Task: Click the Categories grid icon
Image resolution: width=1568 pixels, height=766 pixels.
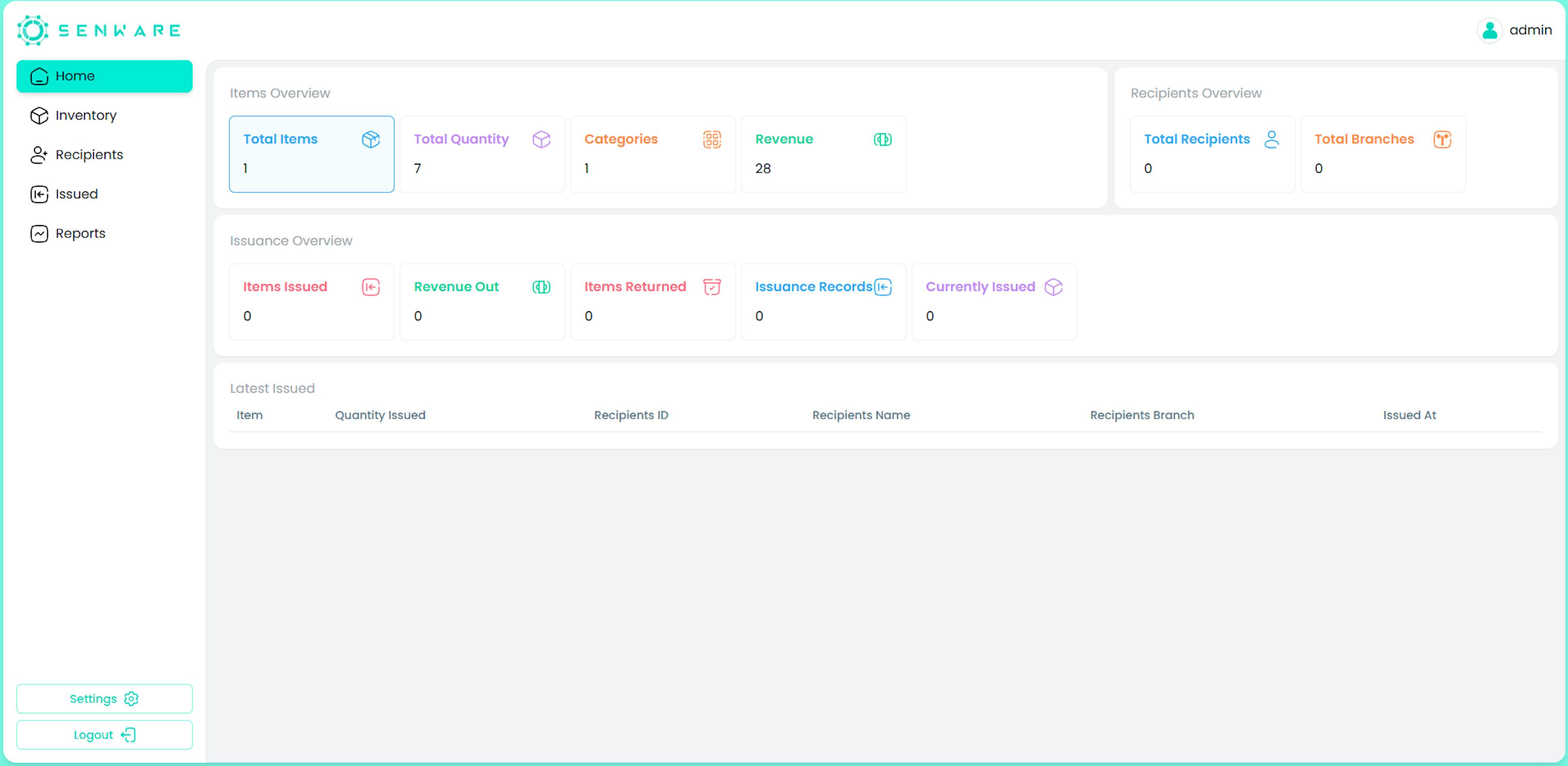Action: (712, 139)
